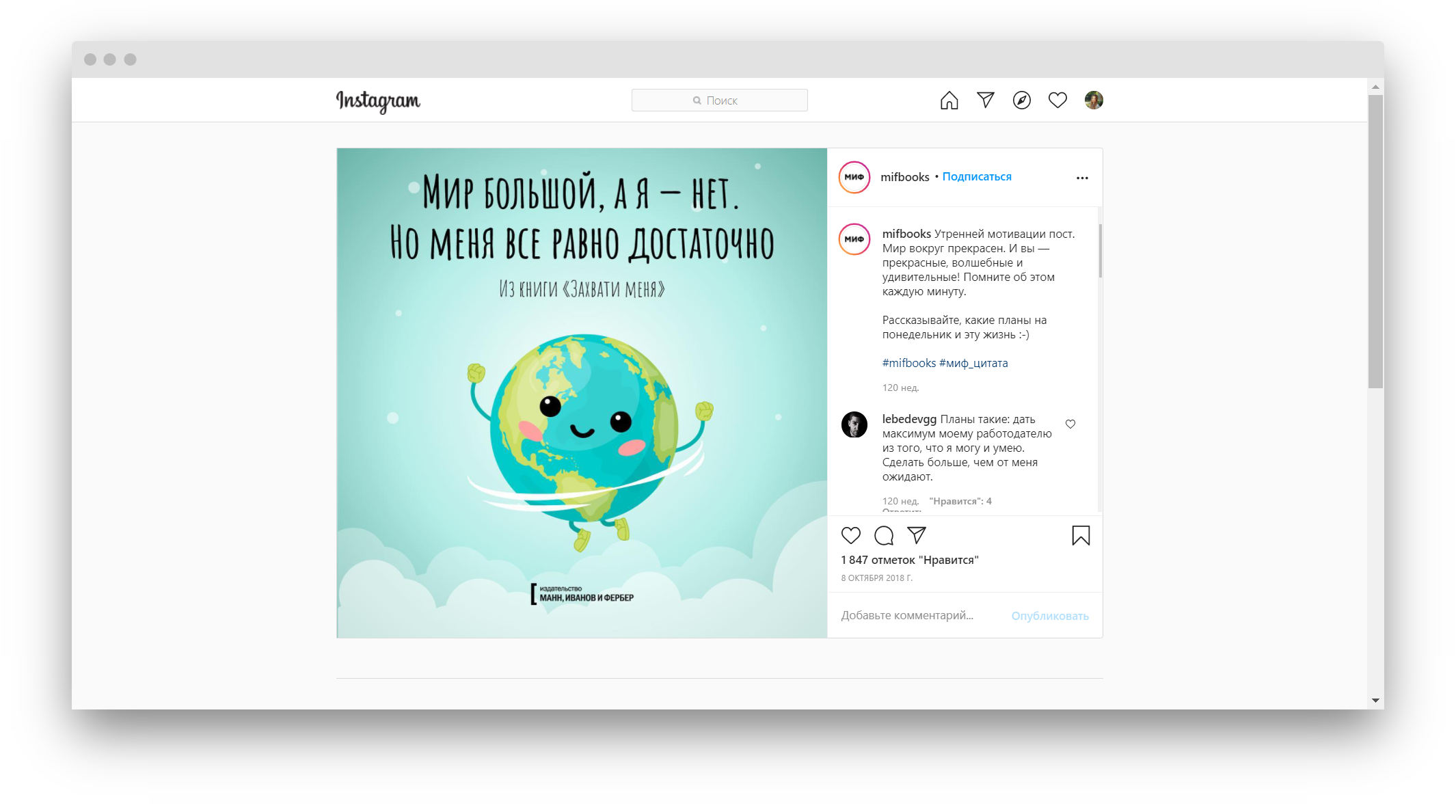Click the comment bubble icon under post
The width and height of the screenshot is (1456, 812).
[x=884, y=535]
